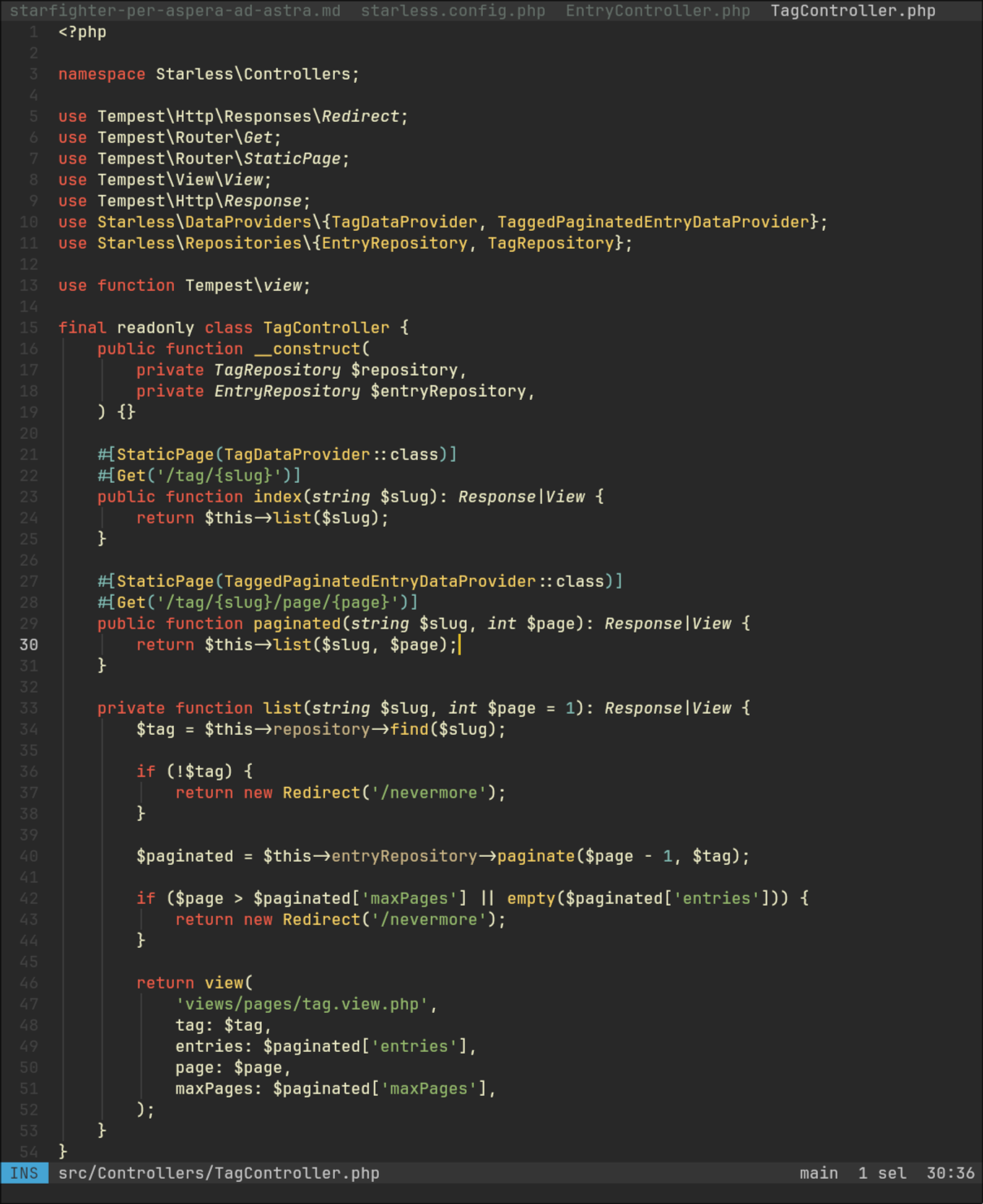Click 'Tempest\view' in the use function line

[243, 285]
